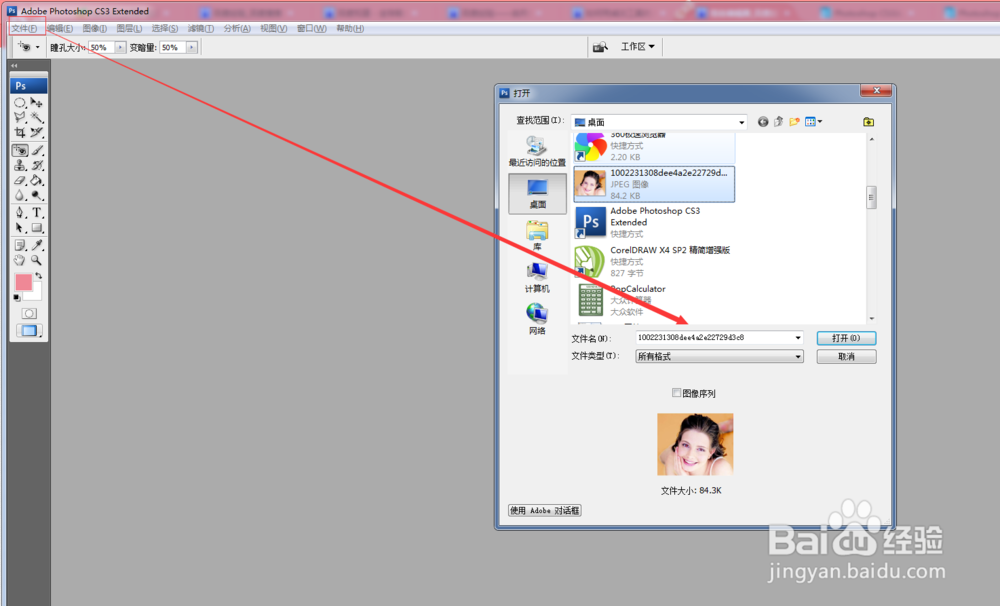Select the Type tool
The image size is (1000, 606).
pyautogui.click(x=36, y=213)
